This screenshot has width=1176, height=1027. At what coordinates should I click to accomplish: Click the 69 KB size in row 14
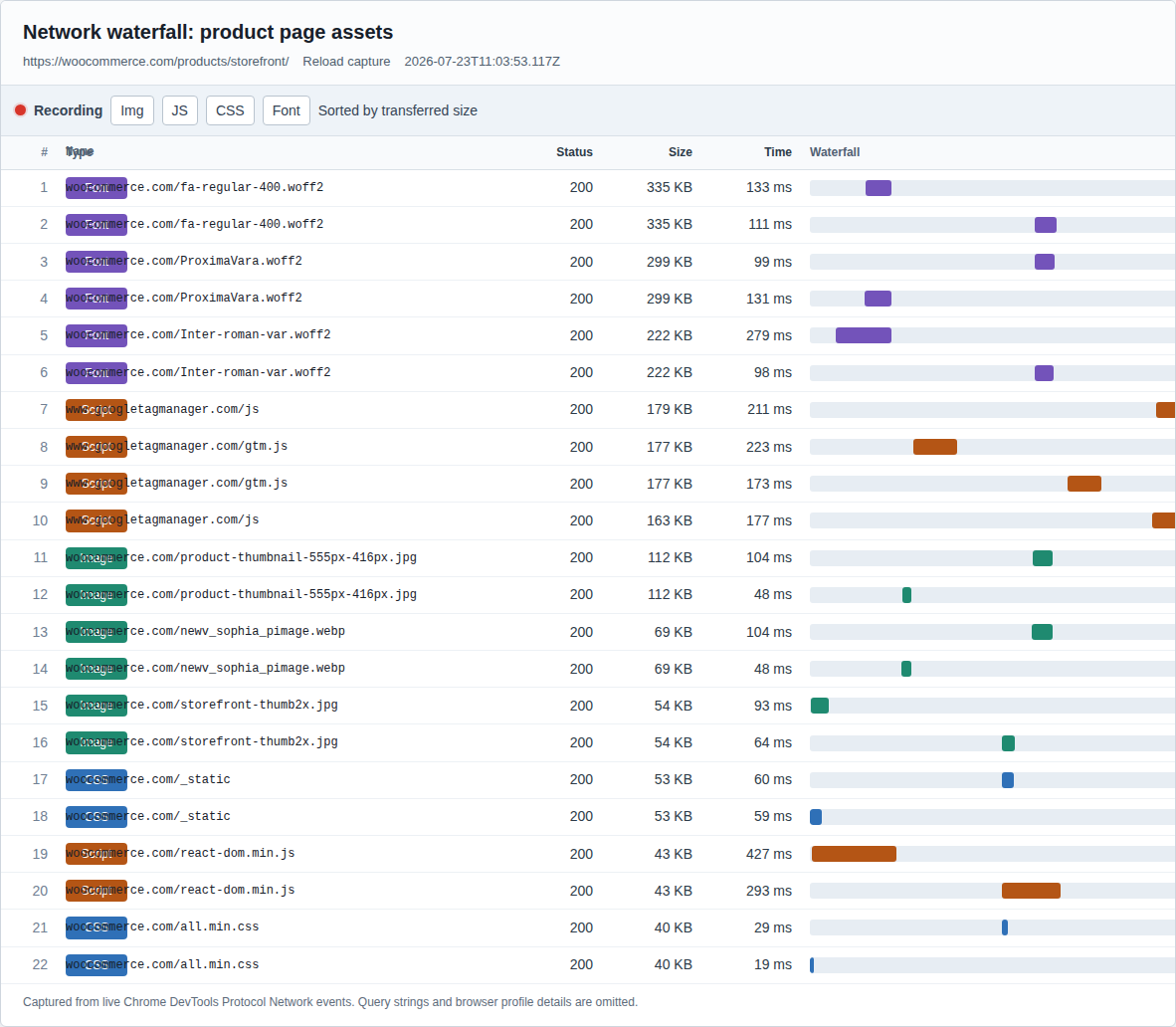pyautogui.click(x=674, y=669)
